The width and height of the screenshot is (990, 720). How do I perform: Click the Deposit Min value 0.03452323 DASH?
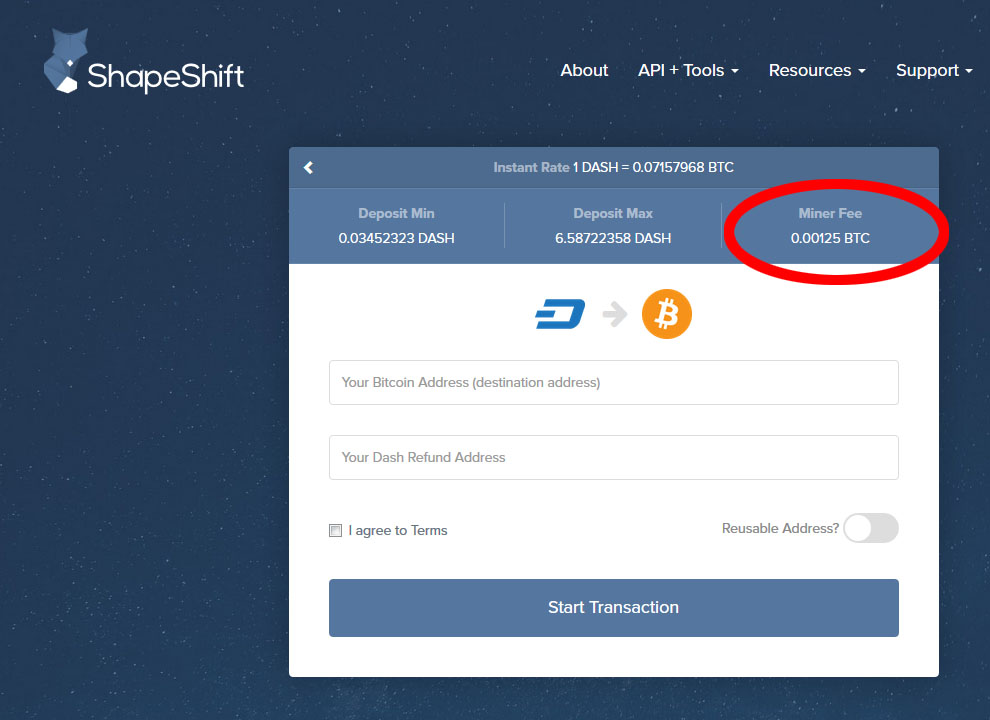click(x=397, y=238)
